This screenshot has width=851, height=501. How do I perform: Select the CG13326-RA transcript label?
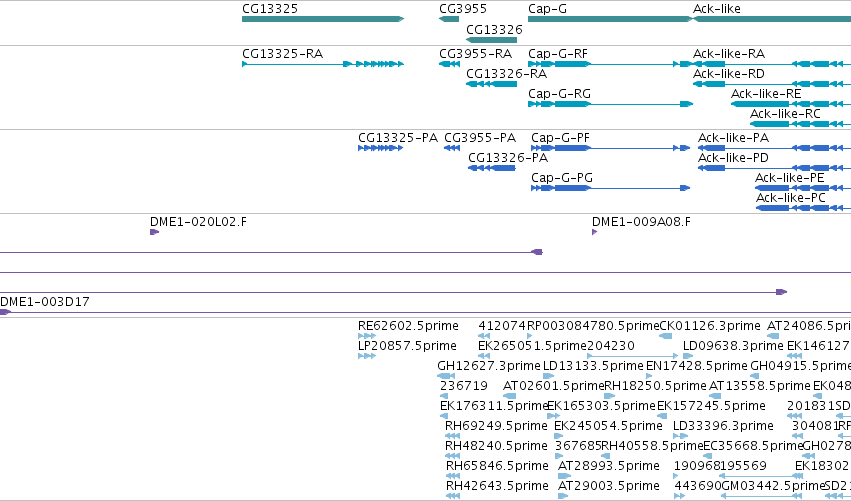pyautogui.click(x=506, y=74)
